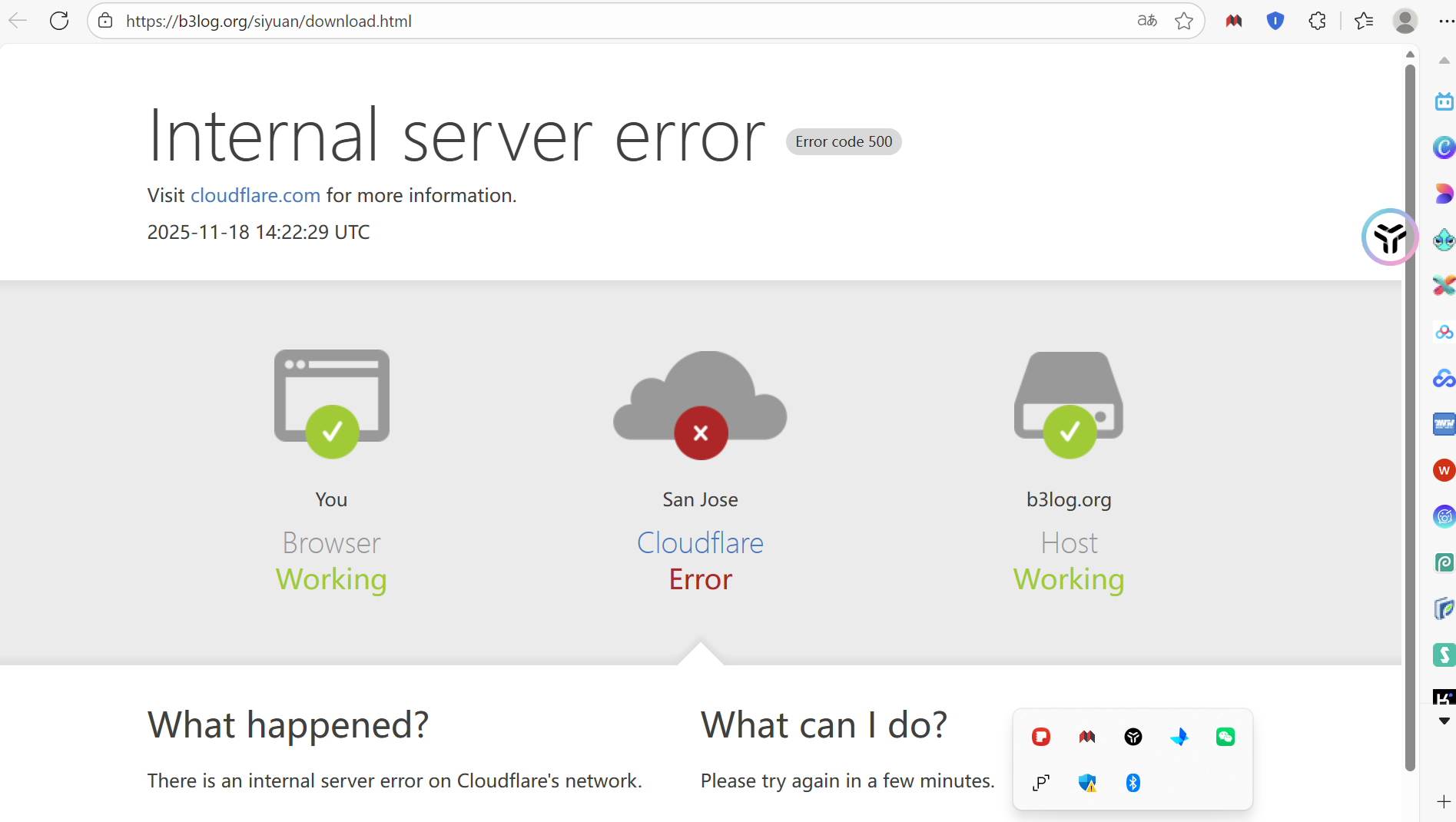The width and height of the screenshot is (1456, 822).
Task: Open the black Y circle tray icon
Action: click(x=1133, y=737)
